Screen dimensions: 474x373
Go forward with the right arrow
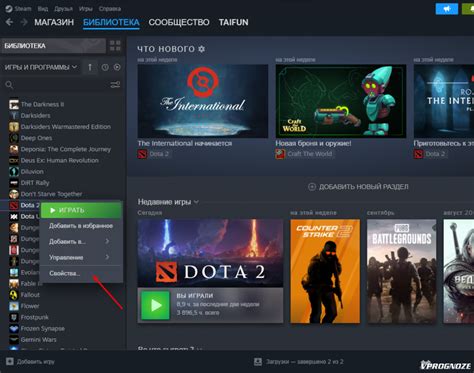pos(24,22)
